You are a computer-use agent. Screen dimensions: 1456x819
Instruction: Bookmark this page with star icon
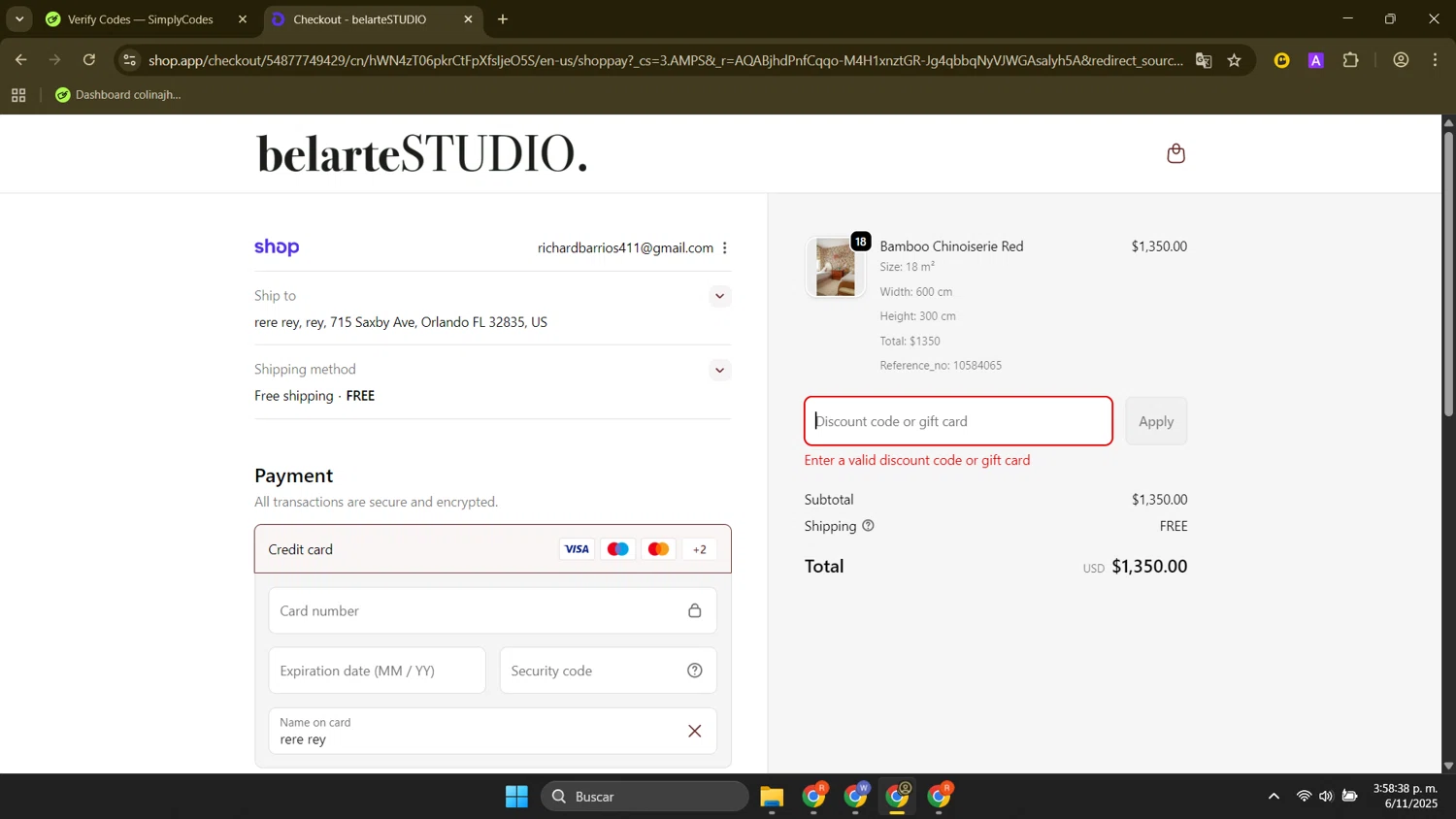pyautogui.click(x=1234, y=60)
